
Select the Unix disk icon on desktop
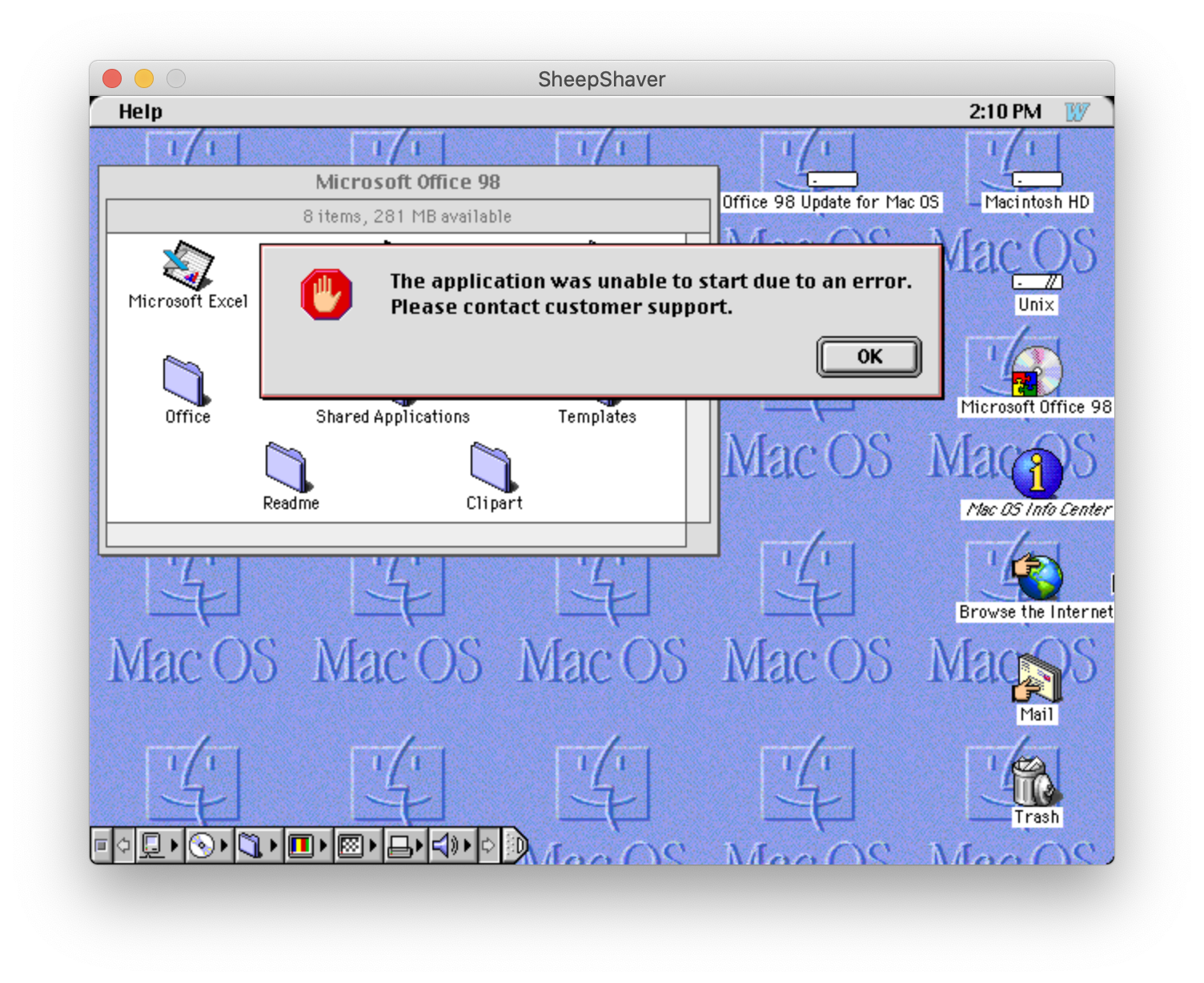(x=1037, y=282)
